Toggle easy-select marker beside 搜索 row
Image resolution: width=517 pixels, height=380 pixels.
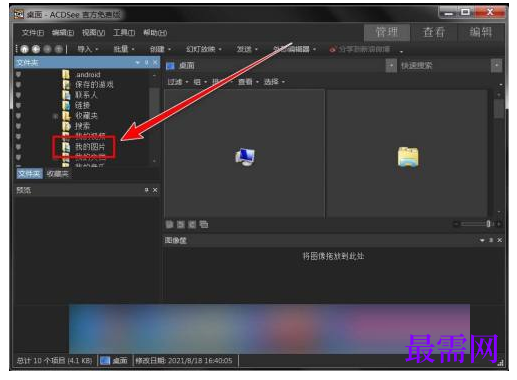click(x=19, y=126)
